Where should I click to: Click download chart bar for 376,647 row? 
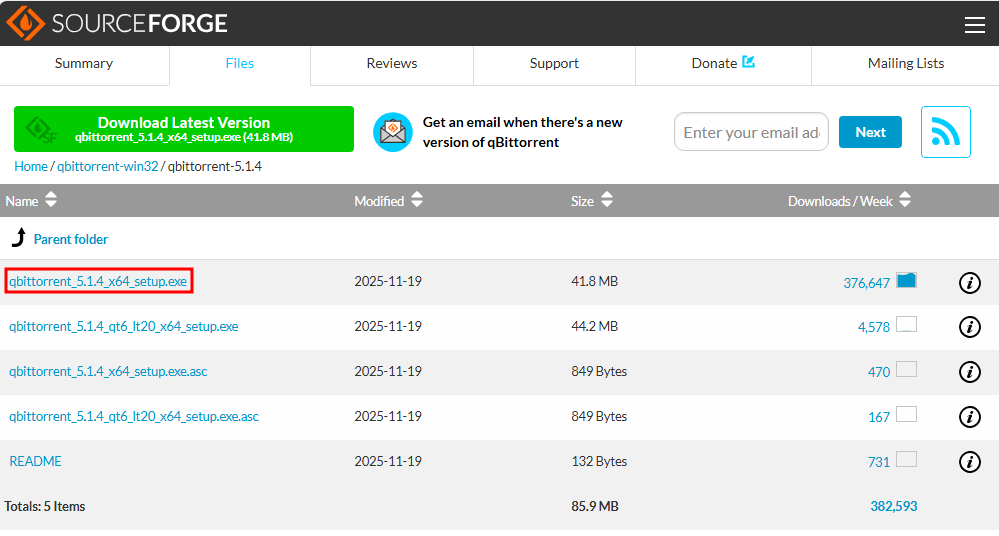[906, 280]
